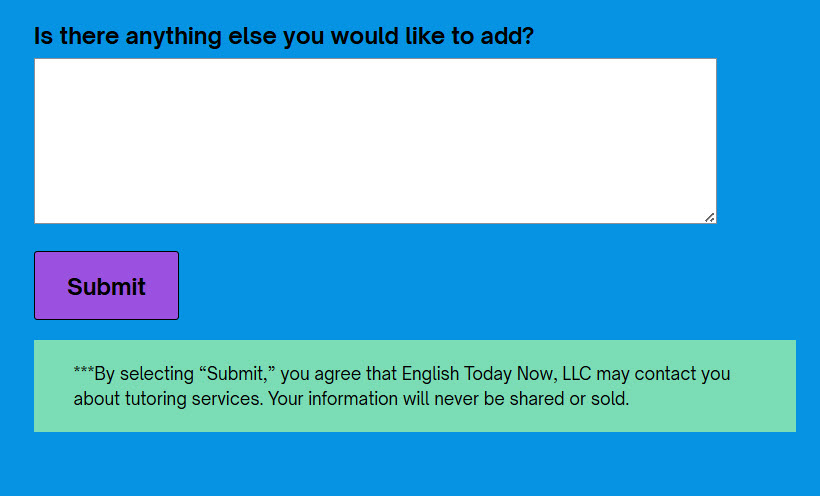Click the triple asterisks starting the disclaimer
Screen dimensions: 820x496
point(84,373)
